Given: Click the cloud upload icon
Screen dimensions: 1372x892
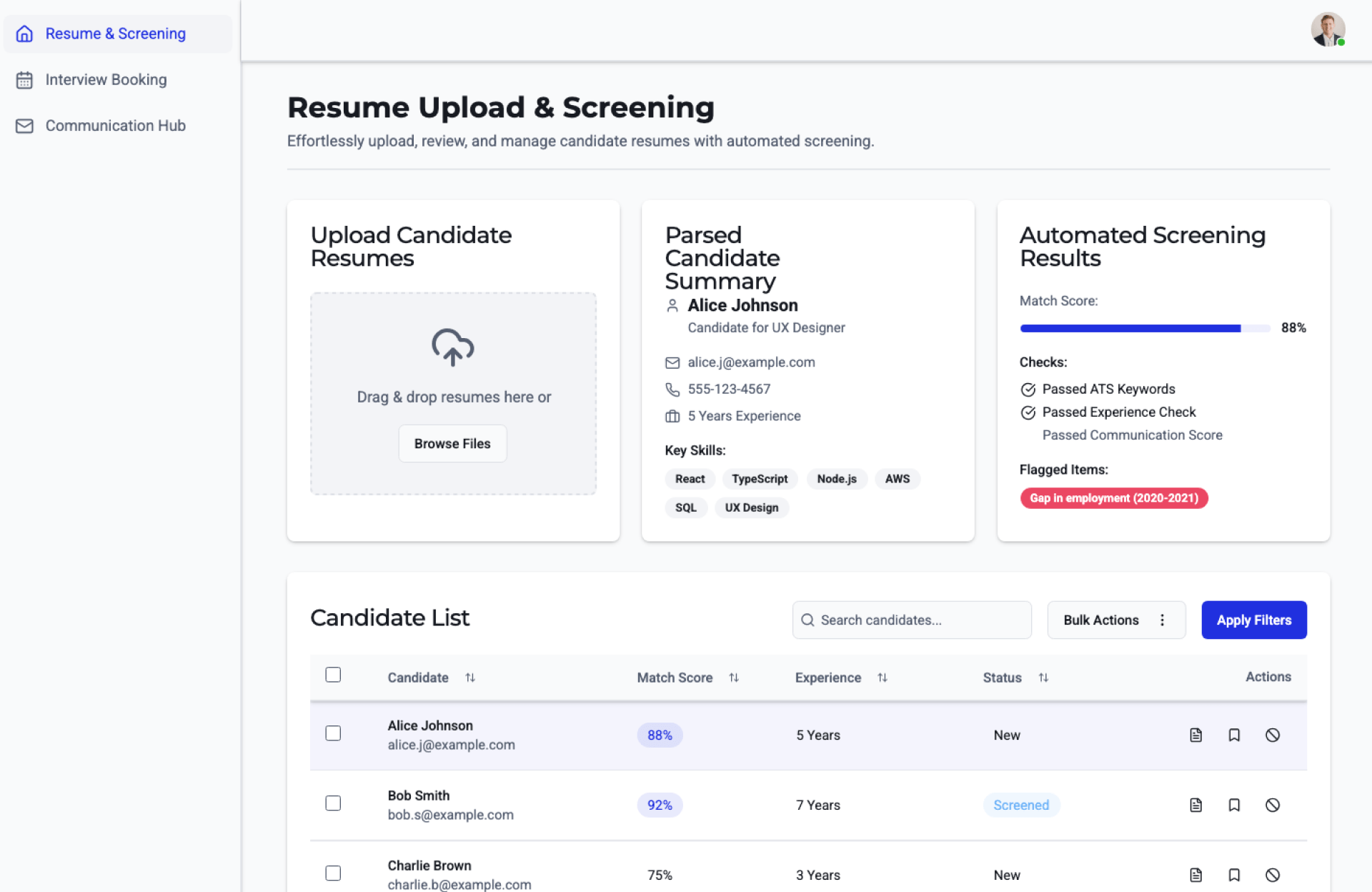Looking at the screenshot, I should [452, 347].
